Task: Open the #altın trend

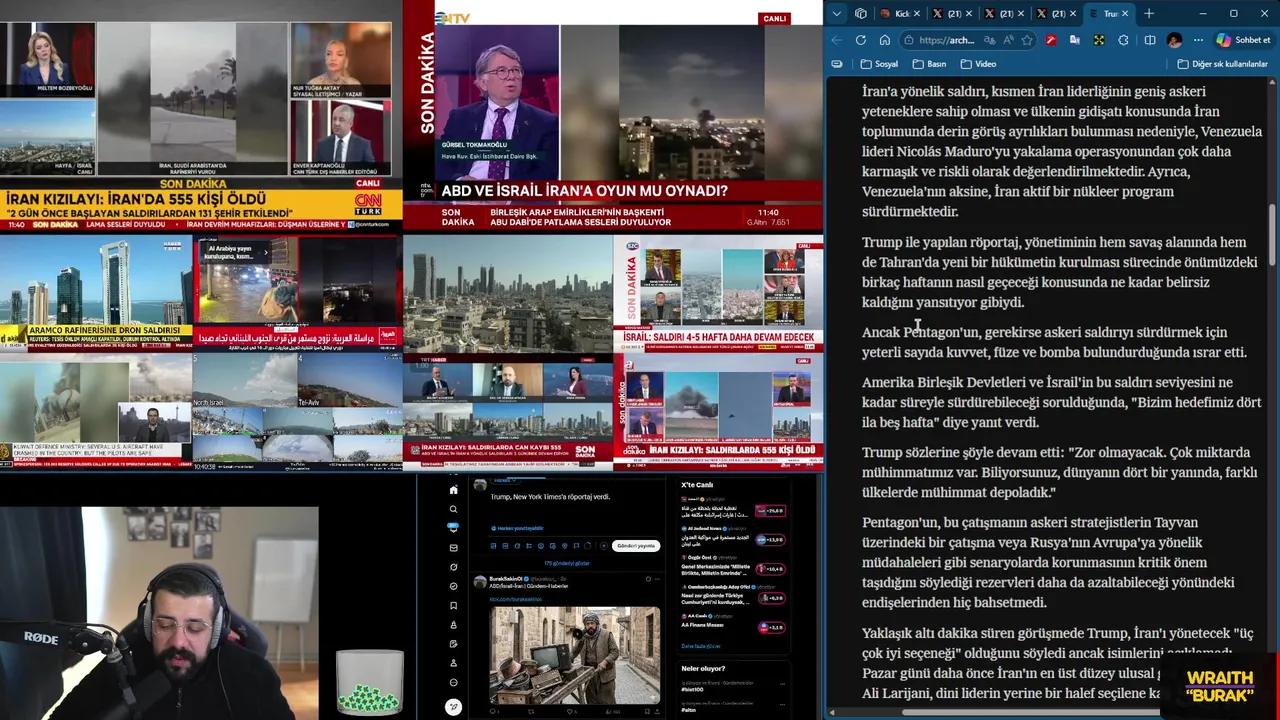Action: (689, 710)
